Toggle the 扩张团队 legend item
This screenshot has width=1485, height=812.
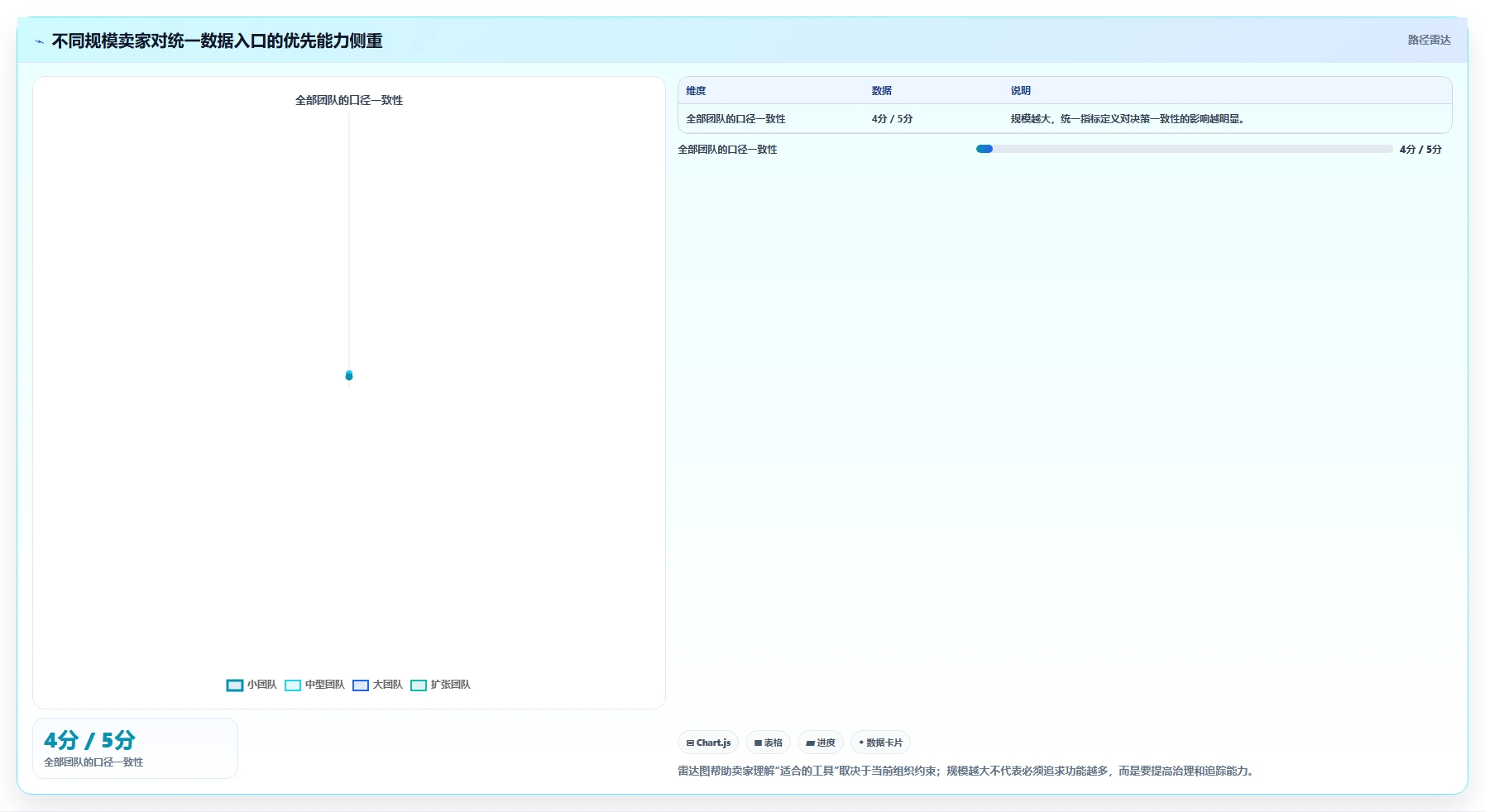coord(440,685)
